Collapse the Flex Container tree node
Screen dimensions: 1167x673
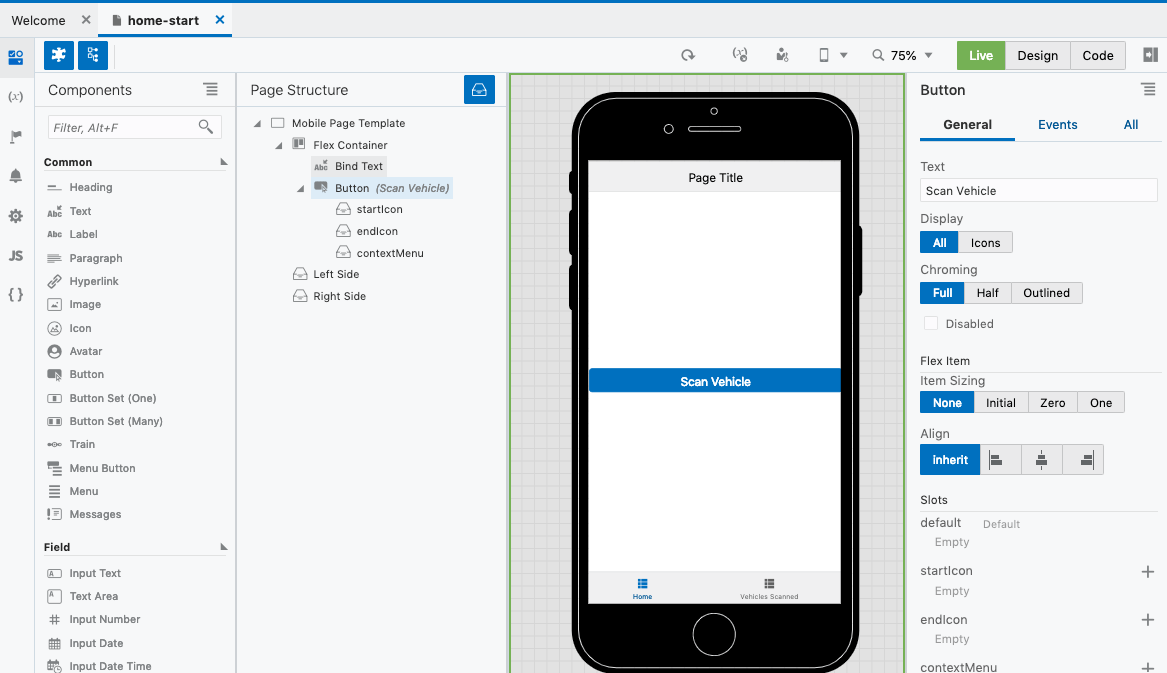coord(280,146)
